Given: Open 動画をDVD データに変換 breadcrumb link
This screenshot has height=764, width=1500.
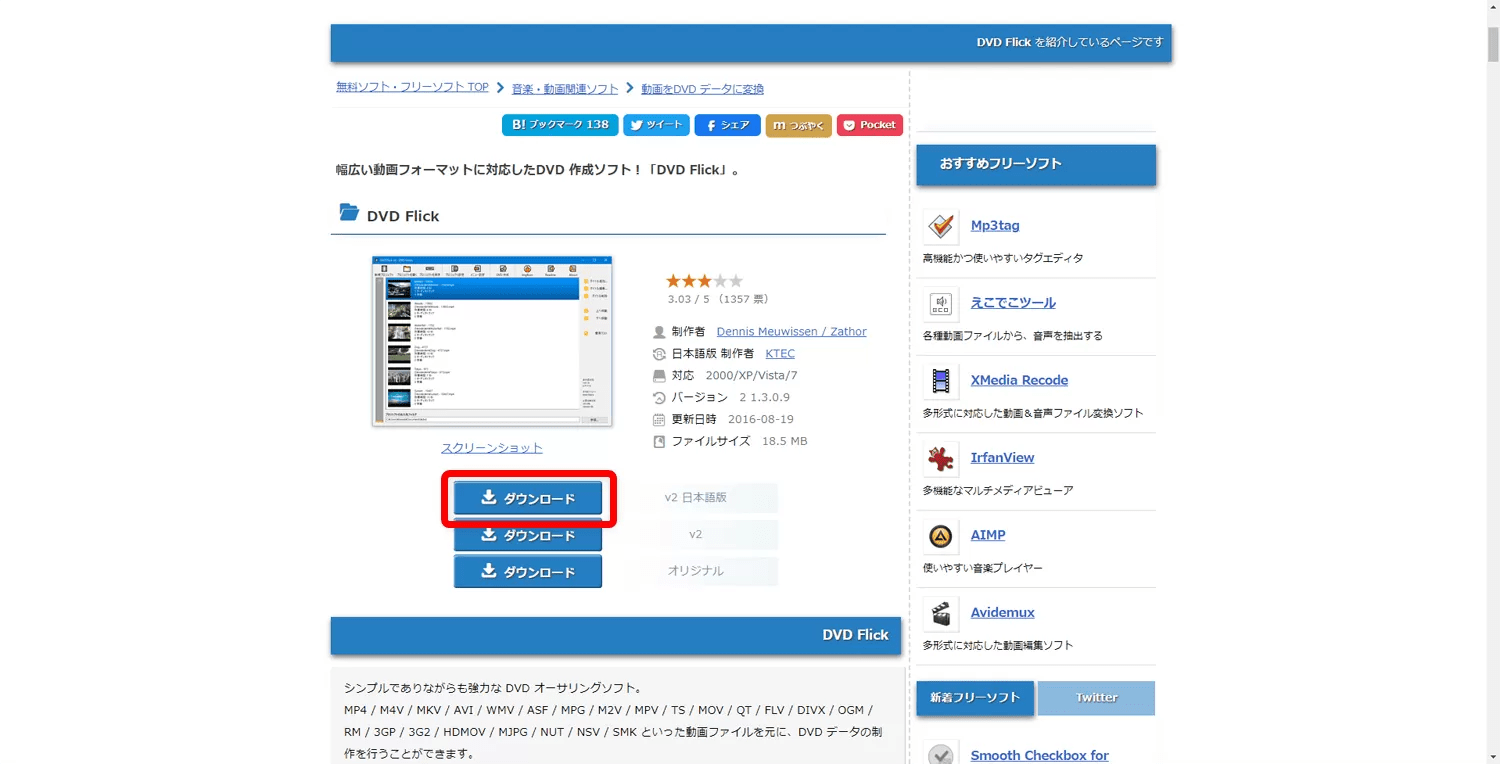Looking at the screenshot, I should [x=702, y=89].
